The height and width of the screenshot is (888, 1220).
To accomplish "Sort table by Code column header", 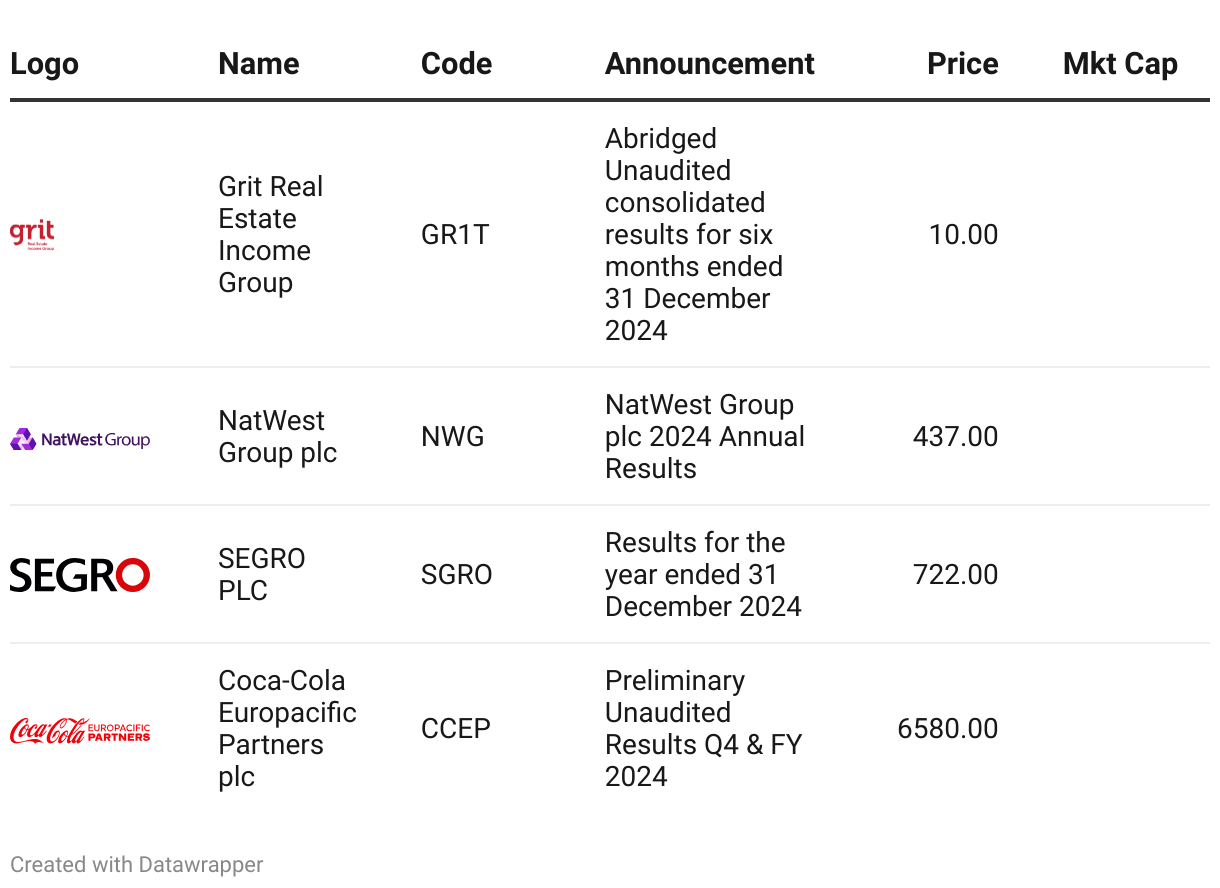I will point(456,64).
